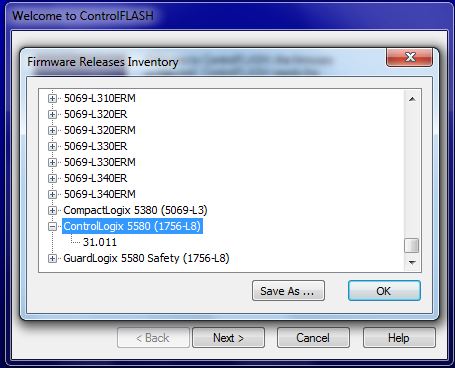
Task: Select the 5069-L330ER entry
Action: tap(96, 146)
